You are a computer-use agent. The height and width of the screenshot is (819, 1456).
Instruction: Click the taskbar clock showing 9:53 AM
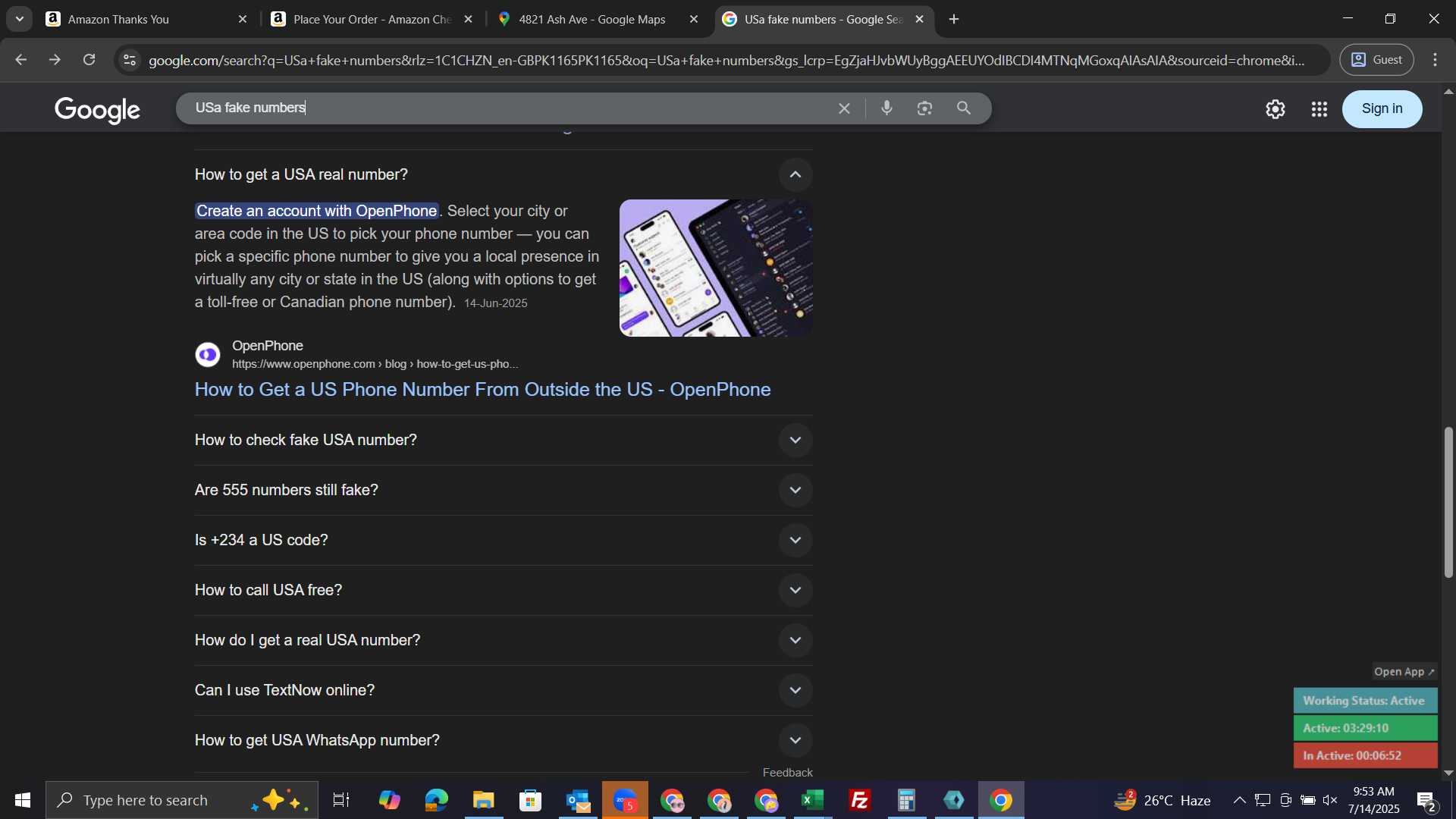point(1373,800)
